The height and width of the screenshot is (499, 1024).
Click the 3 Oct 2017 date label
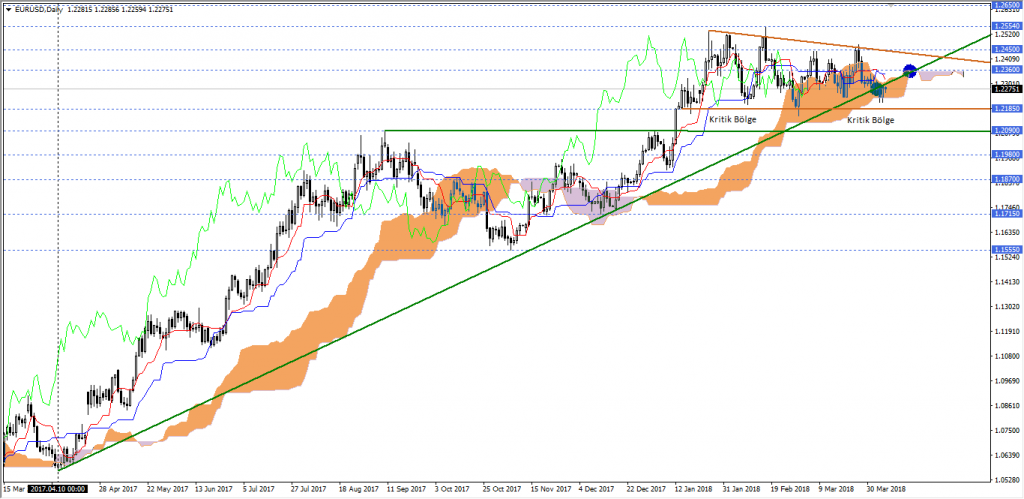(x=452, y=489)
